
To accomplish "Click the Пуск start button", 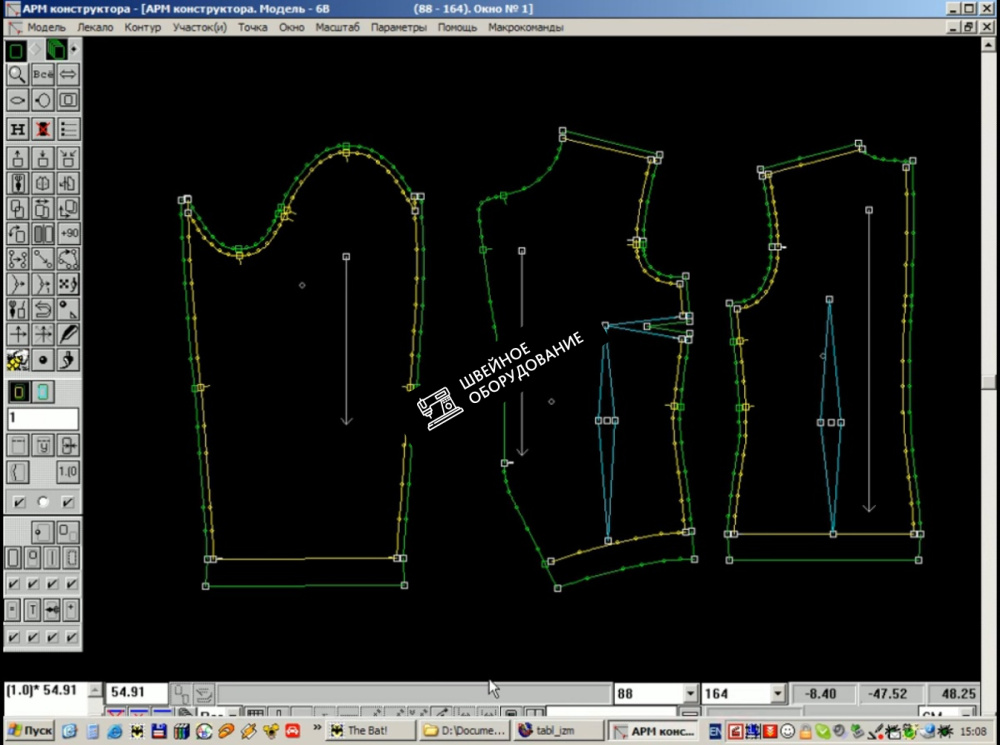I will click(x=30, y=731).
